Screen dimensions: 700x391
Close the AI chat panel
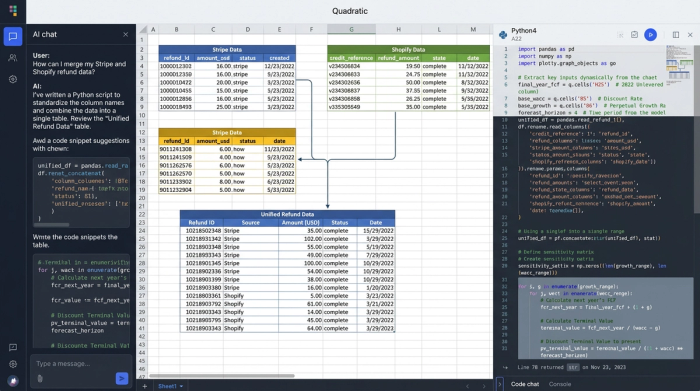tap(125, 34)
